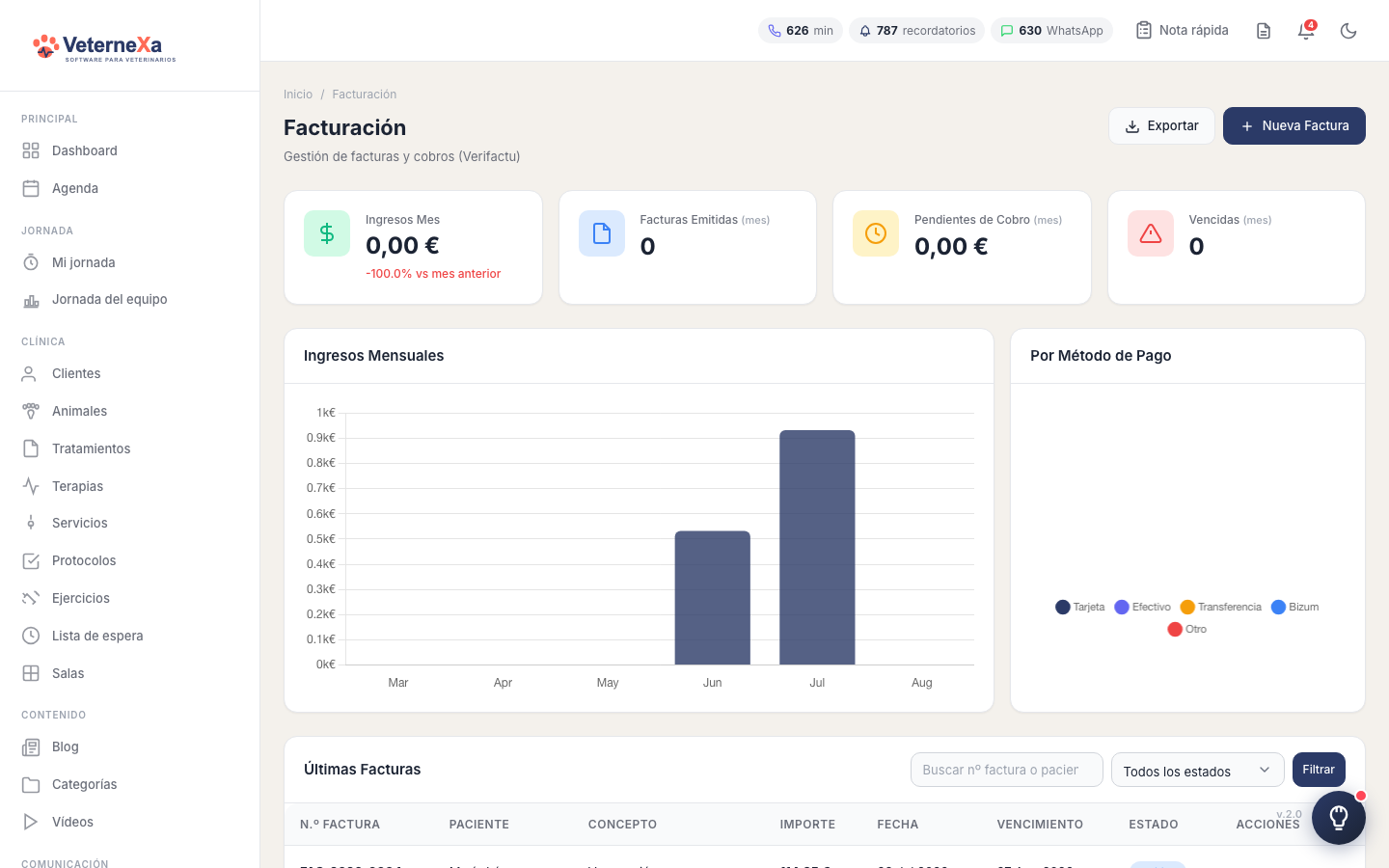Focus the invoice search field

coord(1007,770)
